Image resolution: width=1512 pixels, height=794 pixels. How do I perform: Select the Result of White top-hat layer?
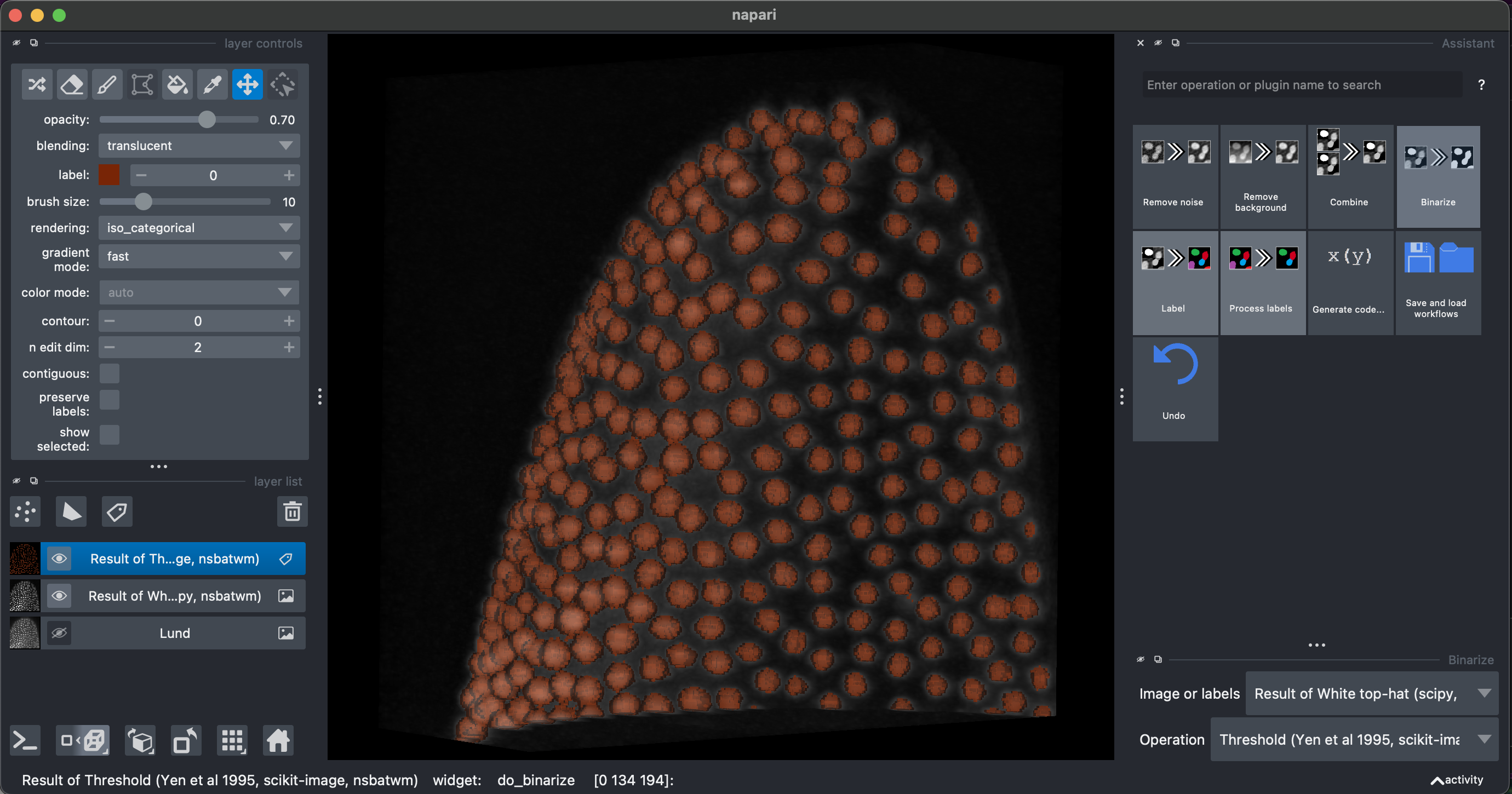point(174,596)
